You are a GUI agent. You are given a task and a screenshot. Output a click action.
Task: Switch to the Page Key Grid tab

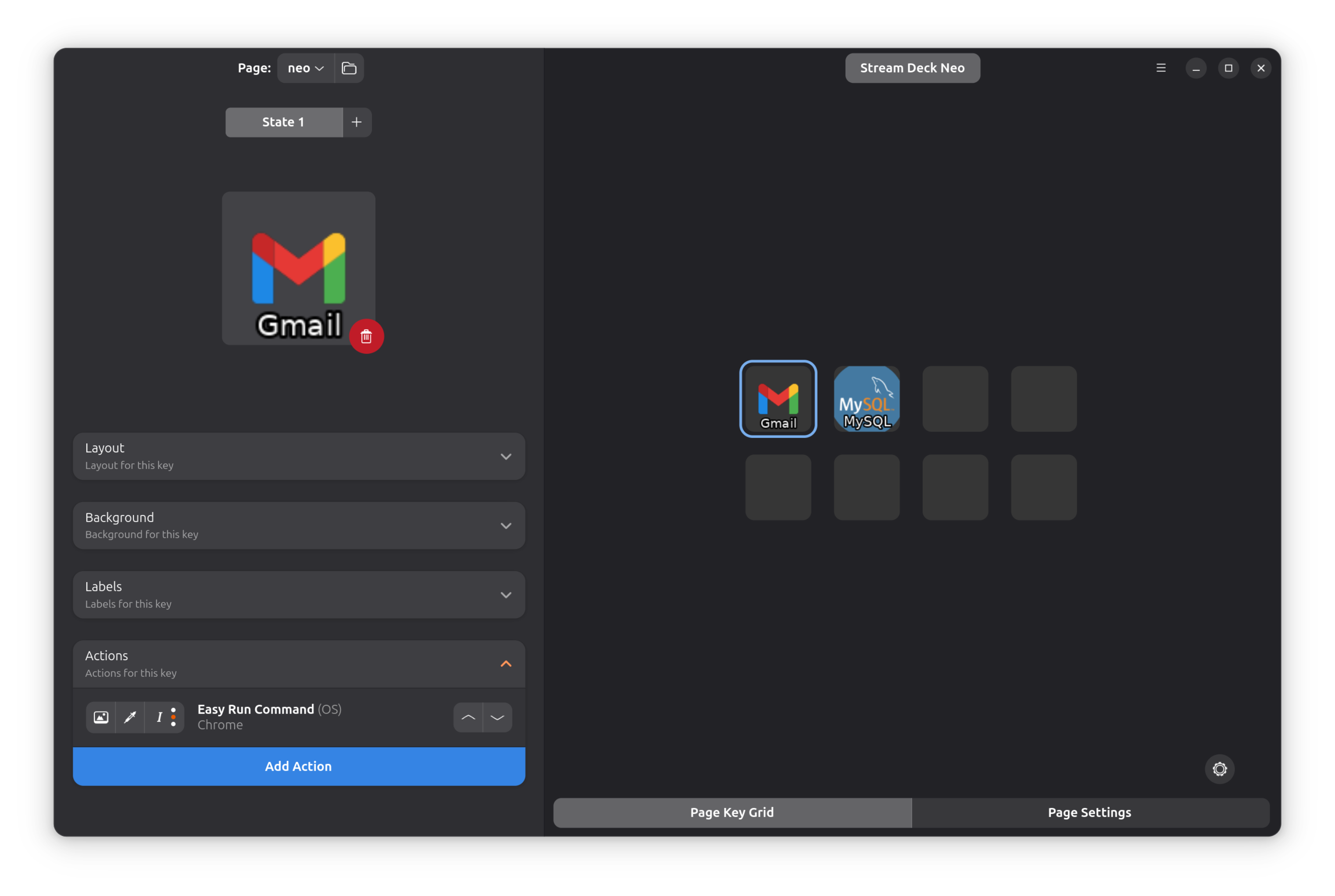tap(732, 813)
